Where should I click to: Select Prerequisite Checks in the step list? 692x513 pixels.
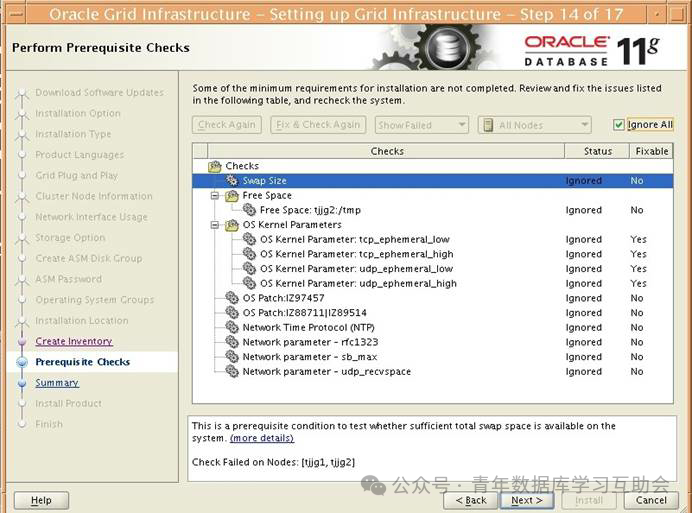(x=83, y=362)
